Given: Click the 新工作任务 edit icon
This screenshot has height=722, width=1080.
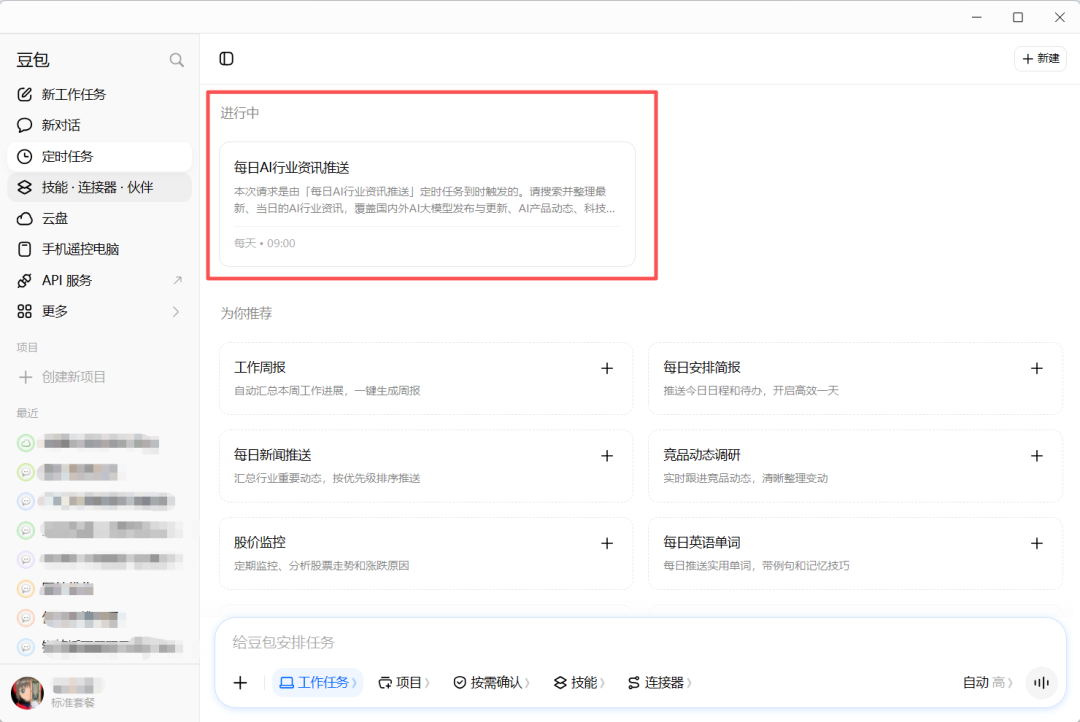Looking at the screenshot, I should pos(25,94).
